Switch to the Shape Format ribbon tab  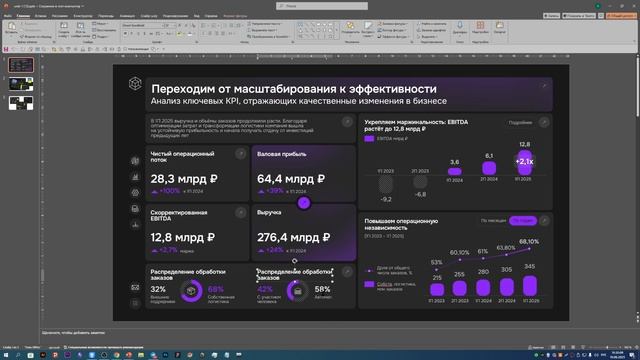pyautogui.click(x=235, y=16)
